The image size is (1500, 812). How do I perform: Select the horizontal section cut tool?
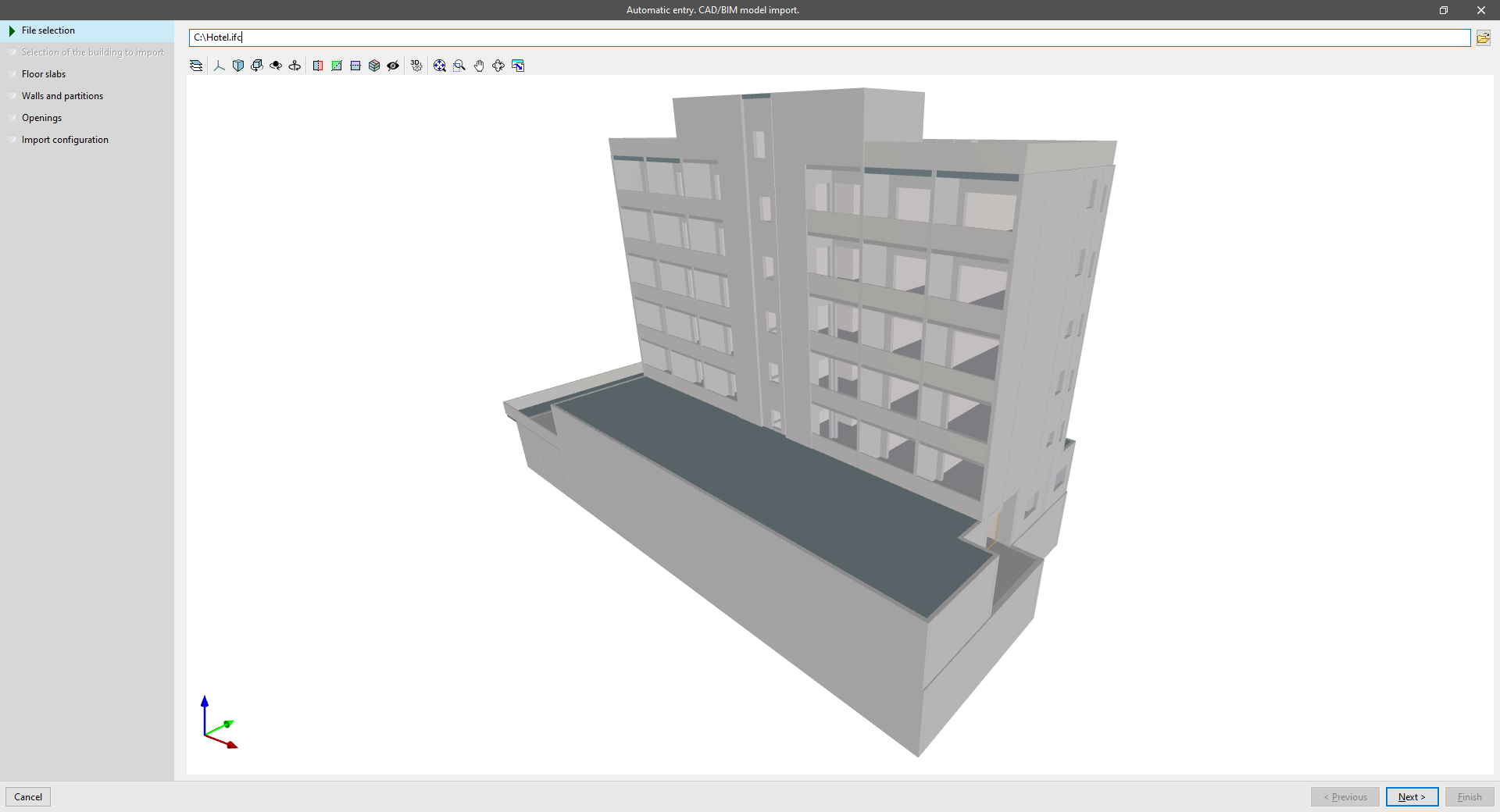click(355, 66)
